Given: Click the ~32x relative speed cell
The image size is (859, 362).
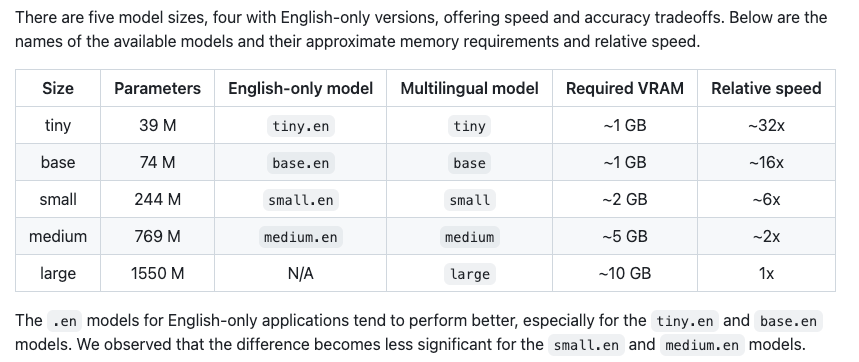Looking at the screenshot, I should (x=766, y=125).
